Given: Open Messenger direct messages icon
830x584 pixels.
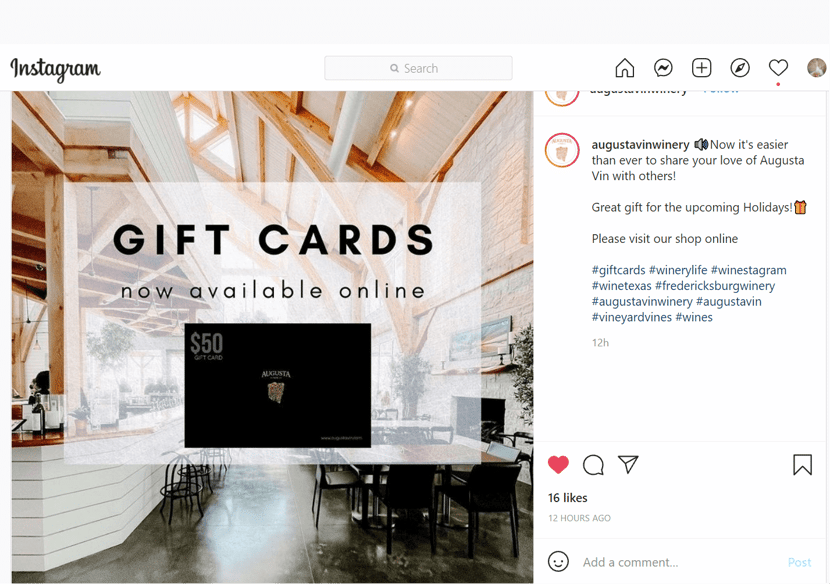Looking at the screenshot, I should (663, 68).
